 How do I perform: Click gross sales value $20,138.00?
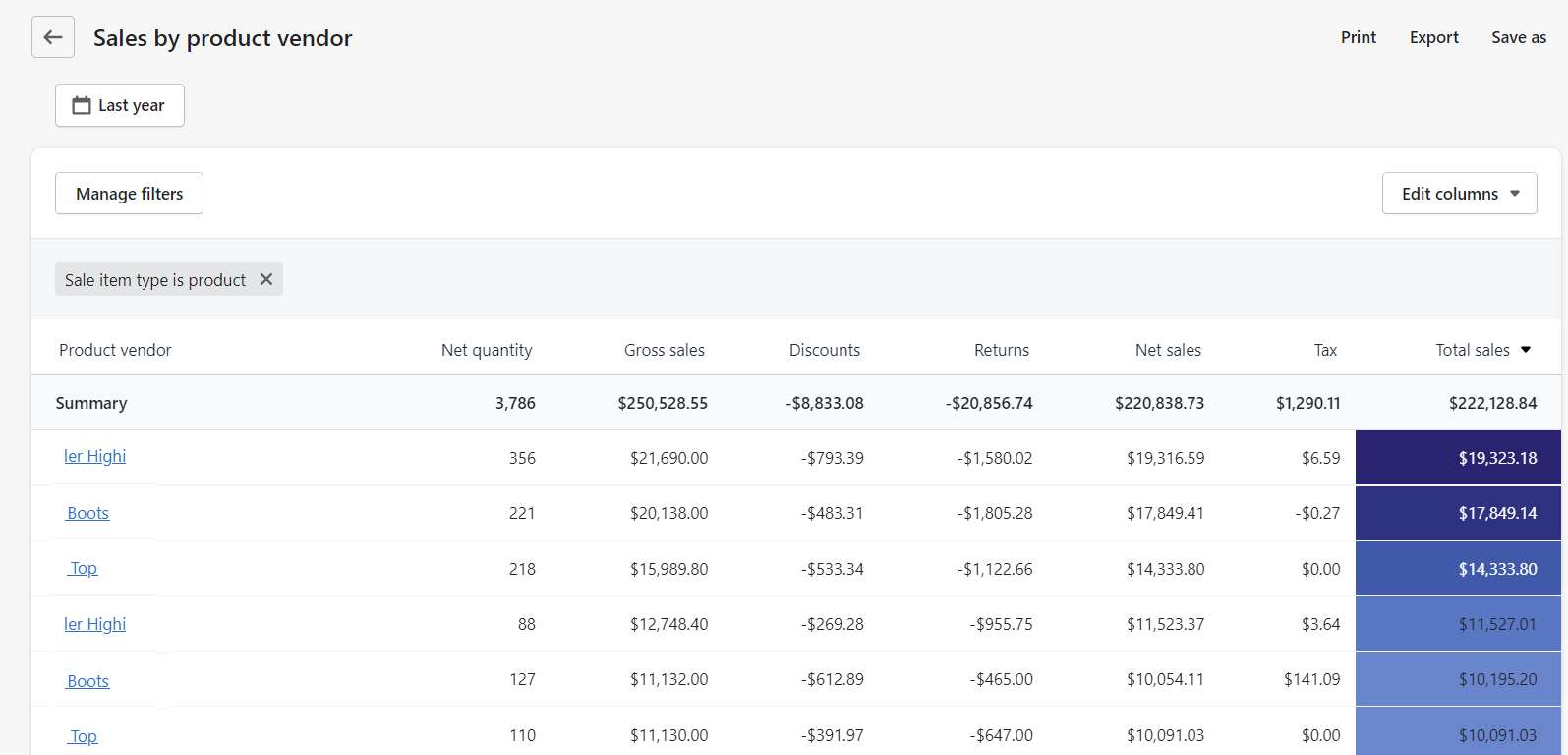pos(669,513)
